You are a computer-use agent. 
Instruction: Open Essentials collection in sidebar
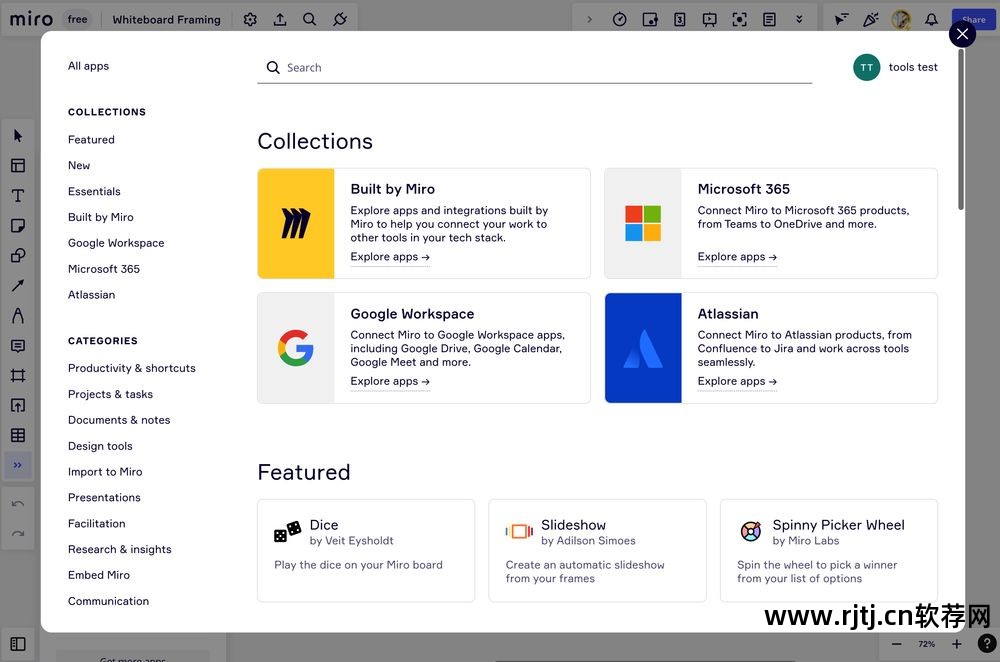[x=94, y=191]
